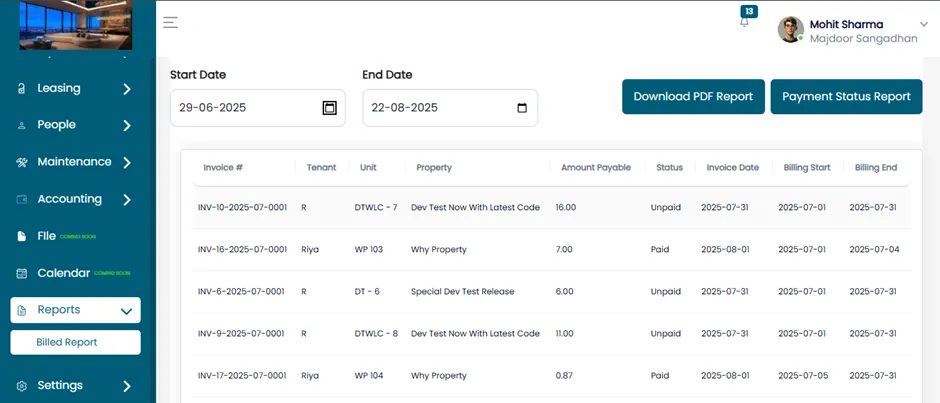940x403 pixels.
Task: Open notifications bell with 13 badge
Action: (745, 22)
